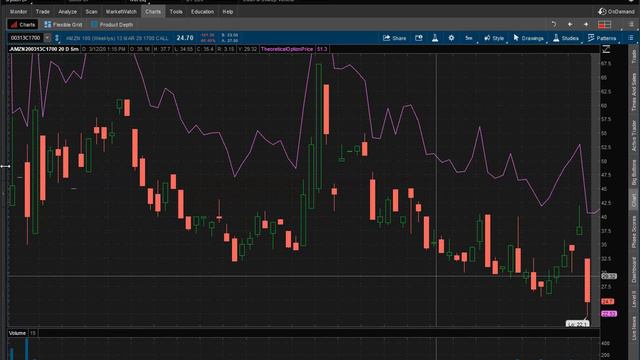Open the Drawings dropdown menu
Screen dimensions: 640x360
tap(529, 38)
